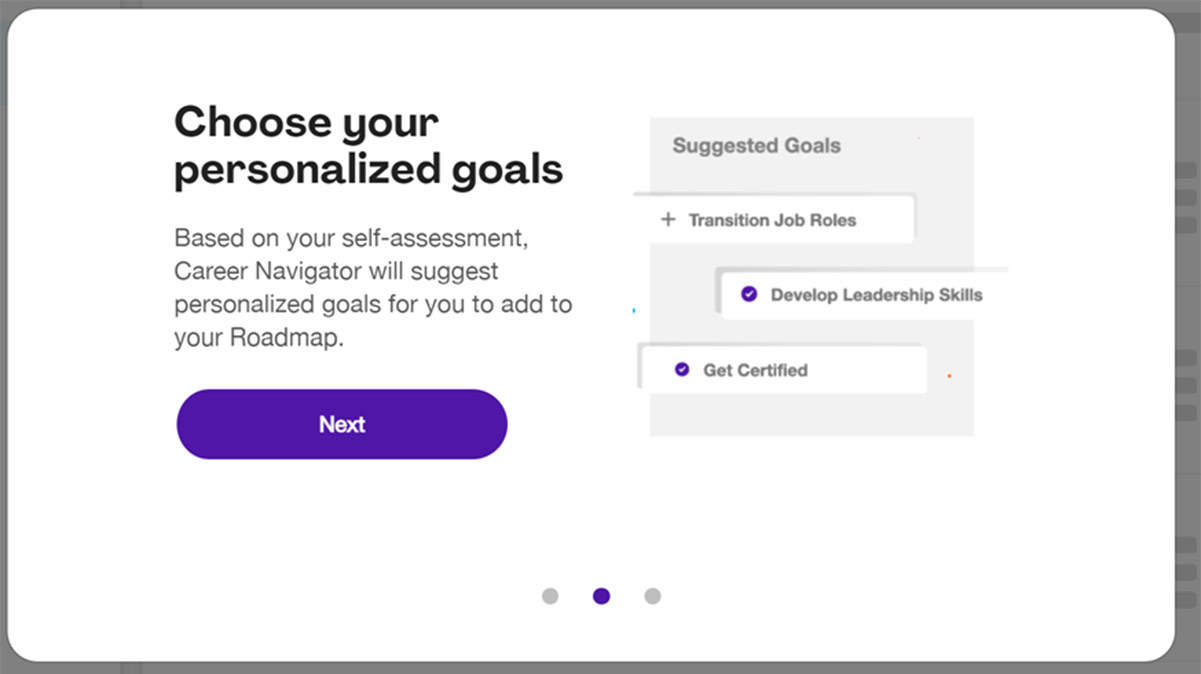Click the Suggested Goals panel title
The image size is (1201, 674).
756,146
